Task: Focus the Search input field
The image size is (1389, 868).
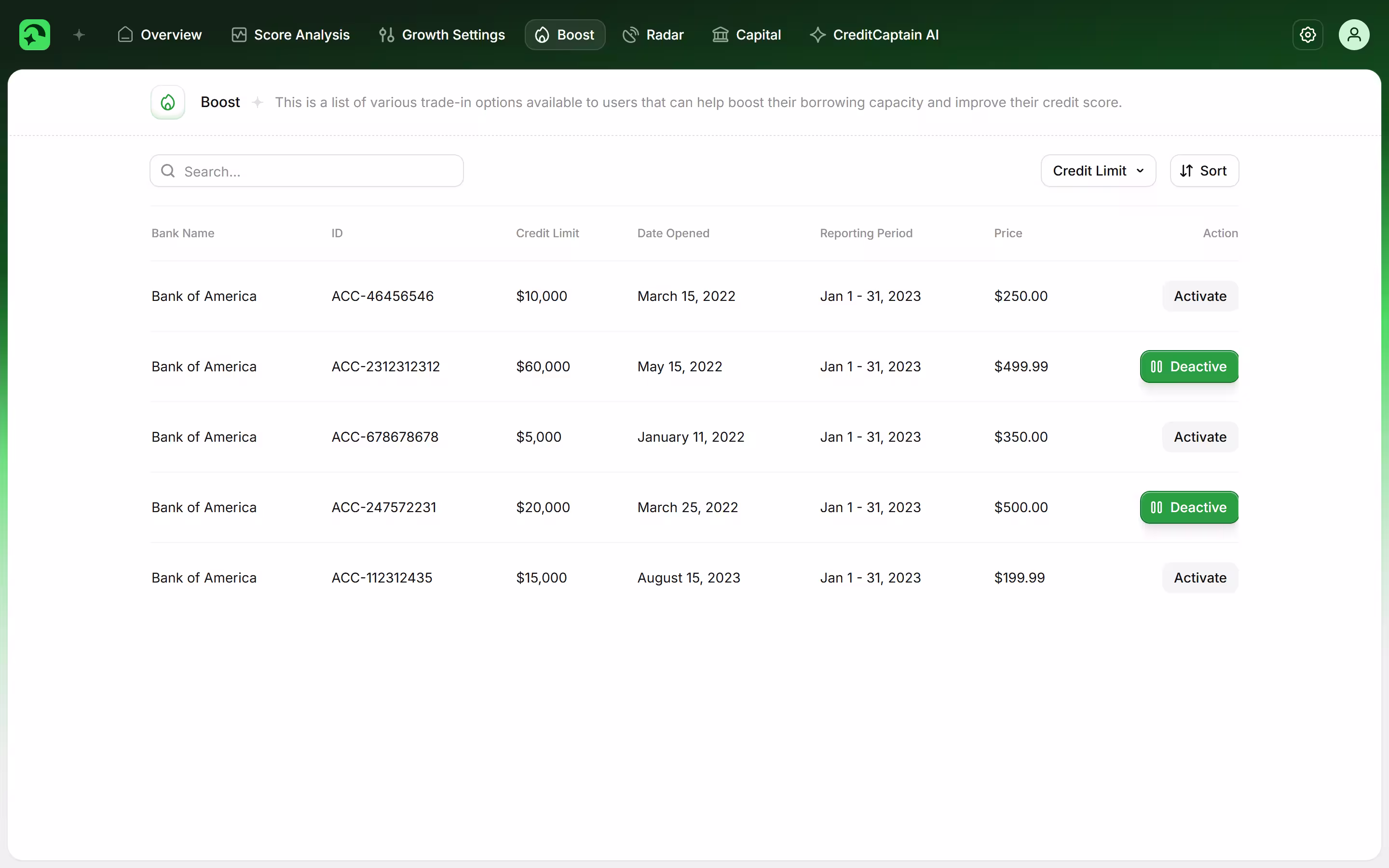Action: coord(307,171)
